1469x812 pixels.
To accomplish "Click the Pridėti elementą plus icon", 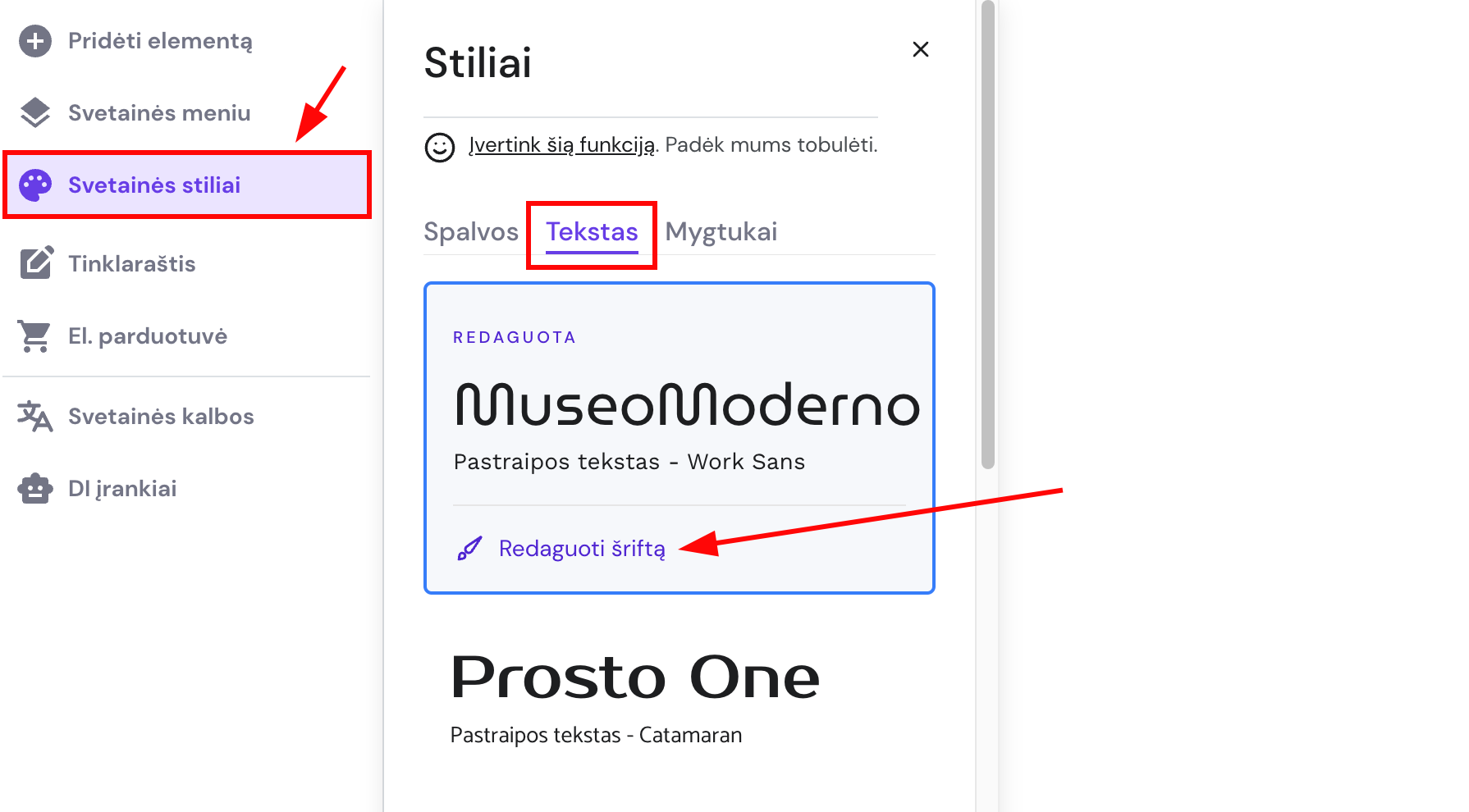I will point(34,40).
